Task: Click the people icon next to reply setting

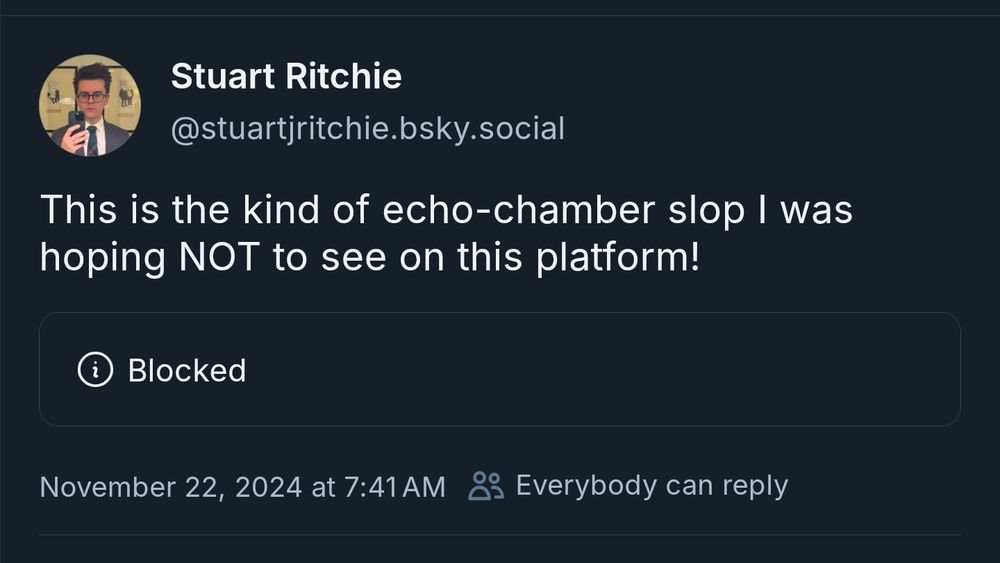Action: [486, 486]
